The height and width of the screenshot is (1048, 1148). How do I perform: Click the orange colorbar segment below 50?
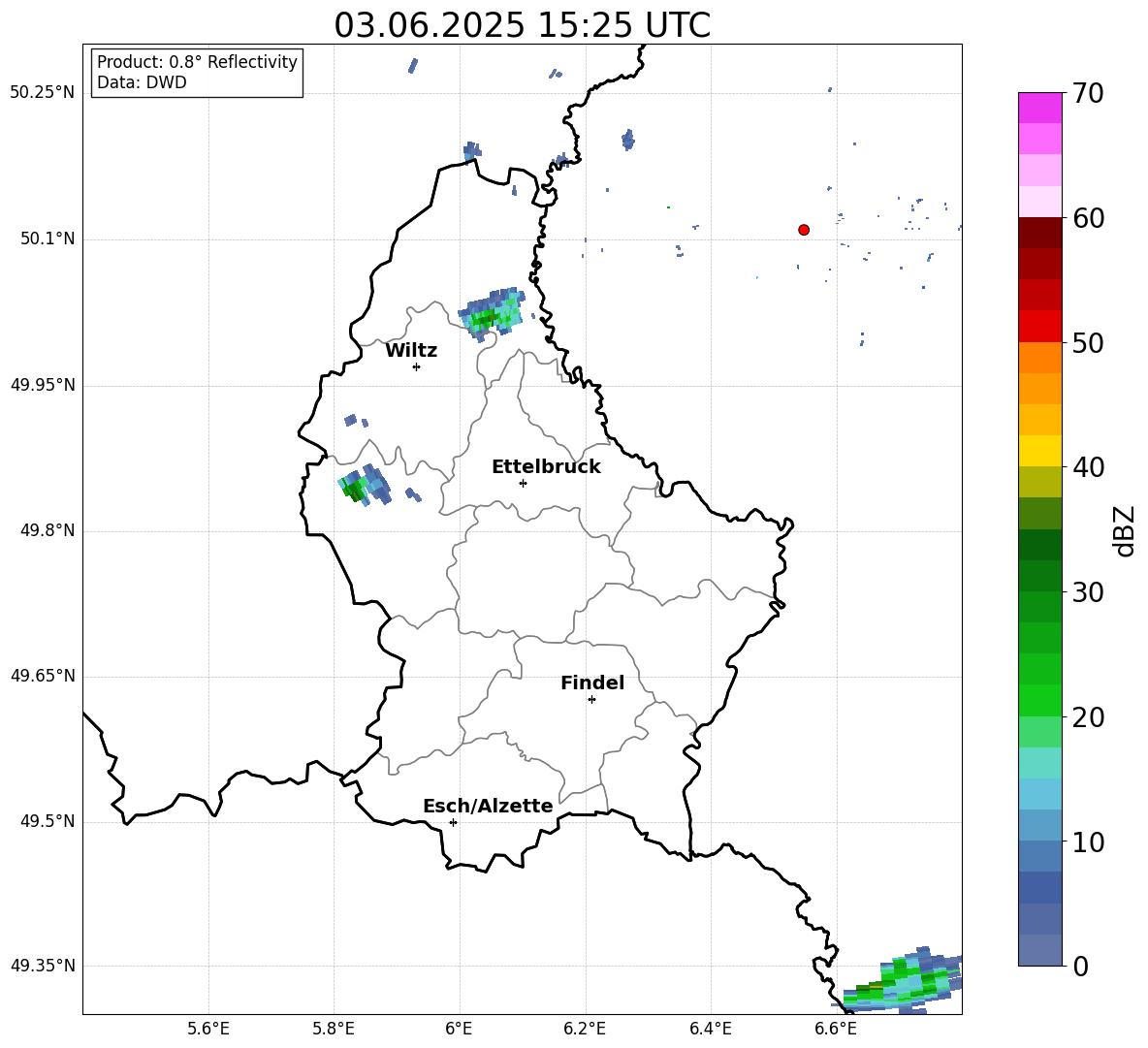click(1039, 358)
